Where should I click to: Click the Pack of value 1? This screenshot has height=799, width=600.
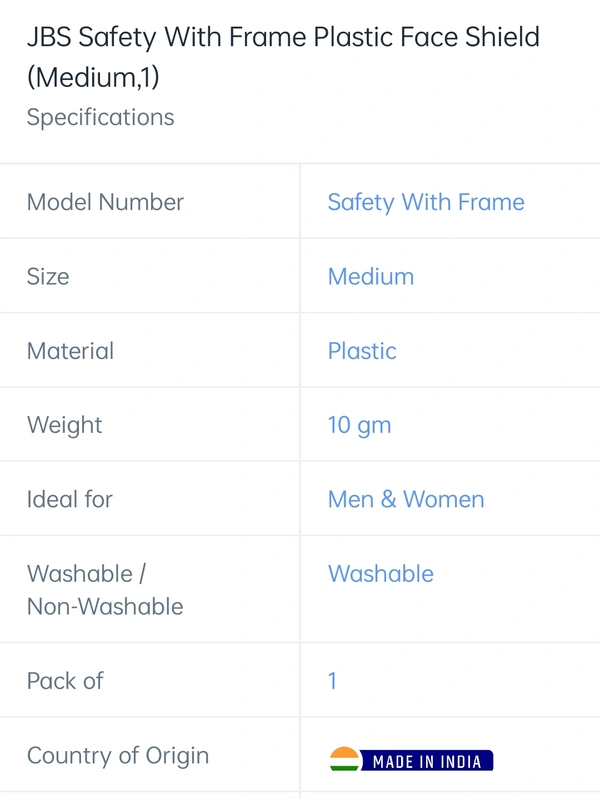332,681
